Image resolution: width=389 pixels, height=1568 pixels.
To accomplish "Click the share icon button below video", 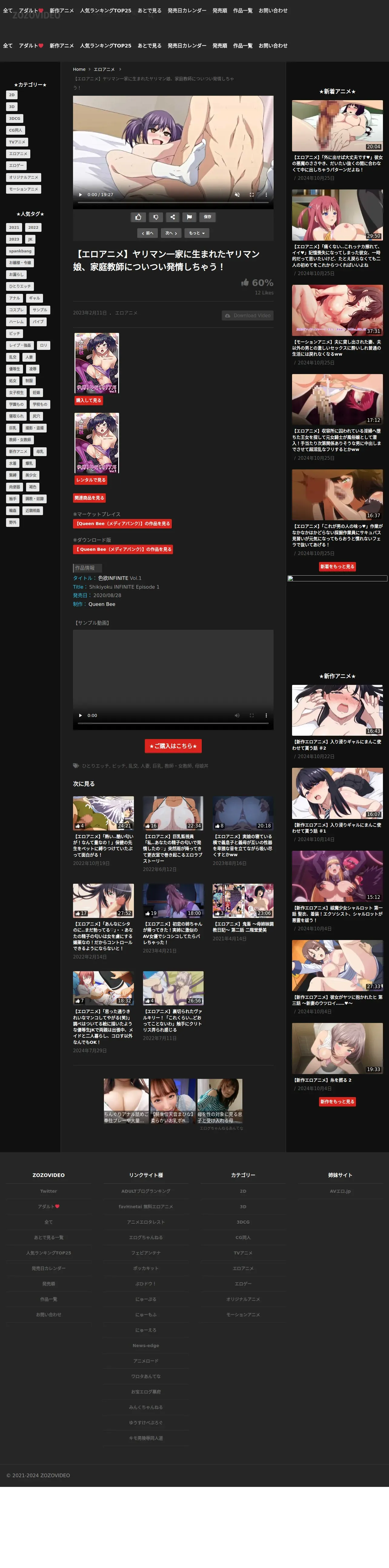I will tap(173, 217).
